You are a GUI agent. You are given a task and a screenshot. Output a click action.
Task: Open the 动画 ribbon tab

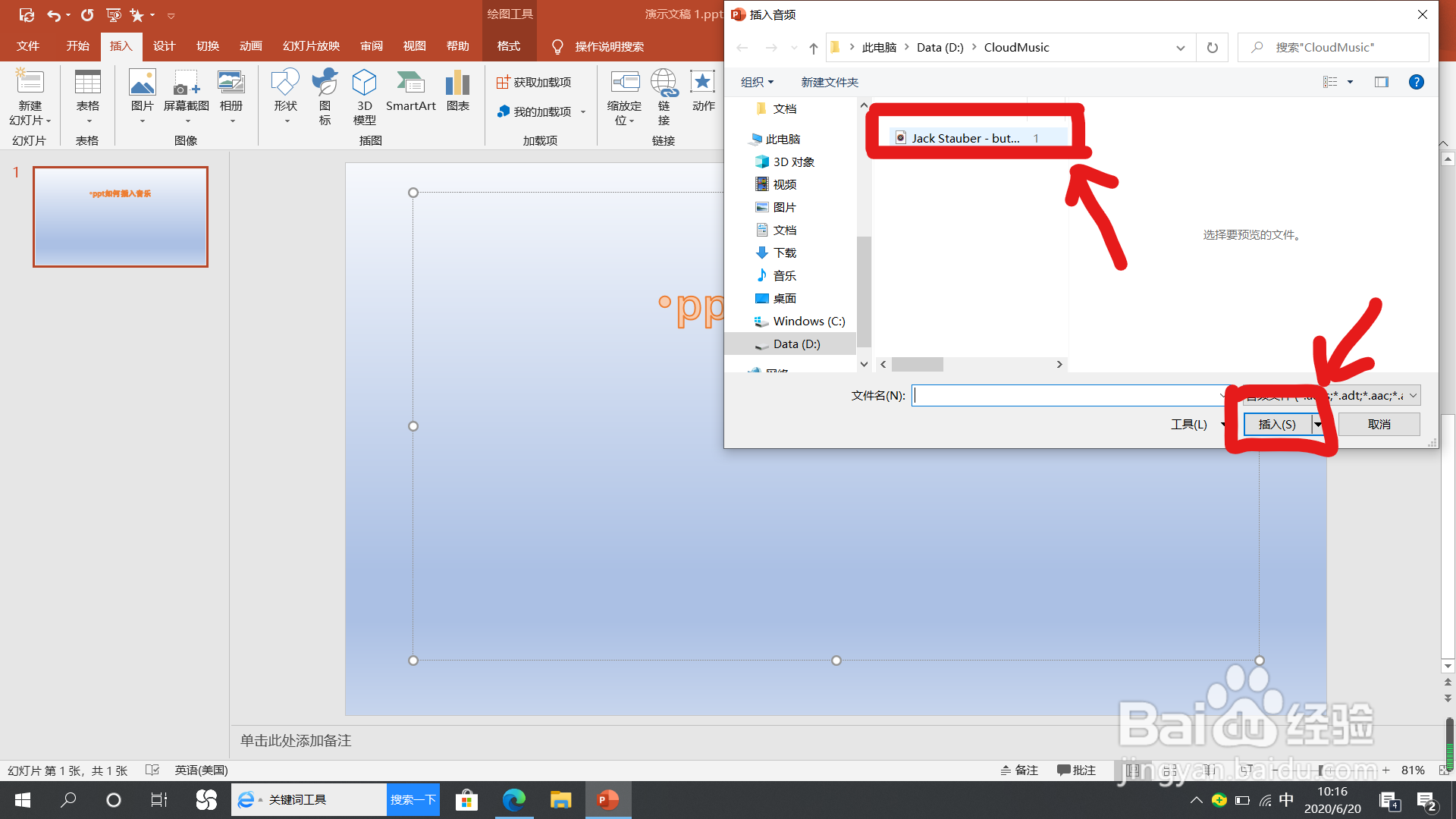(x=250, y=46)
